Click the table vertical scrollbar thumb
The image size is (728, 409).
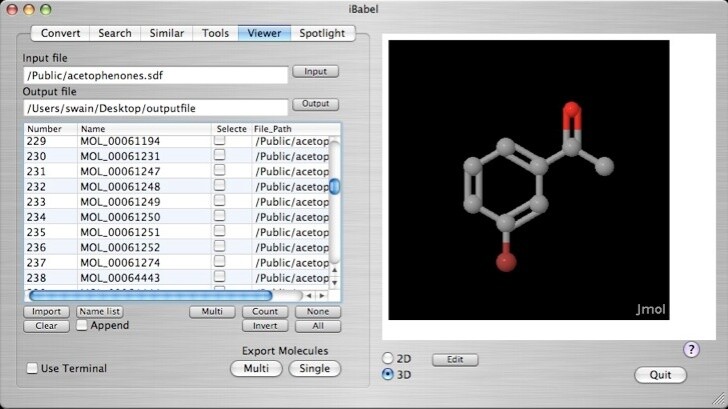click(334, 187)
